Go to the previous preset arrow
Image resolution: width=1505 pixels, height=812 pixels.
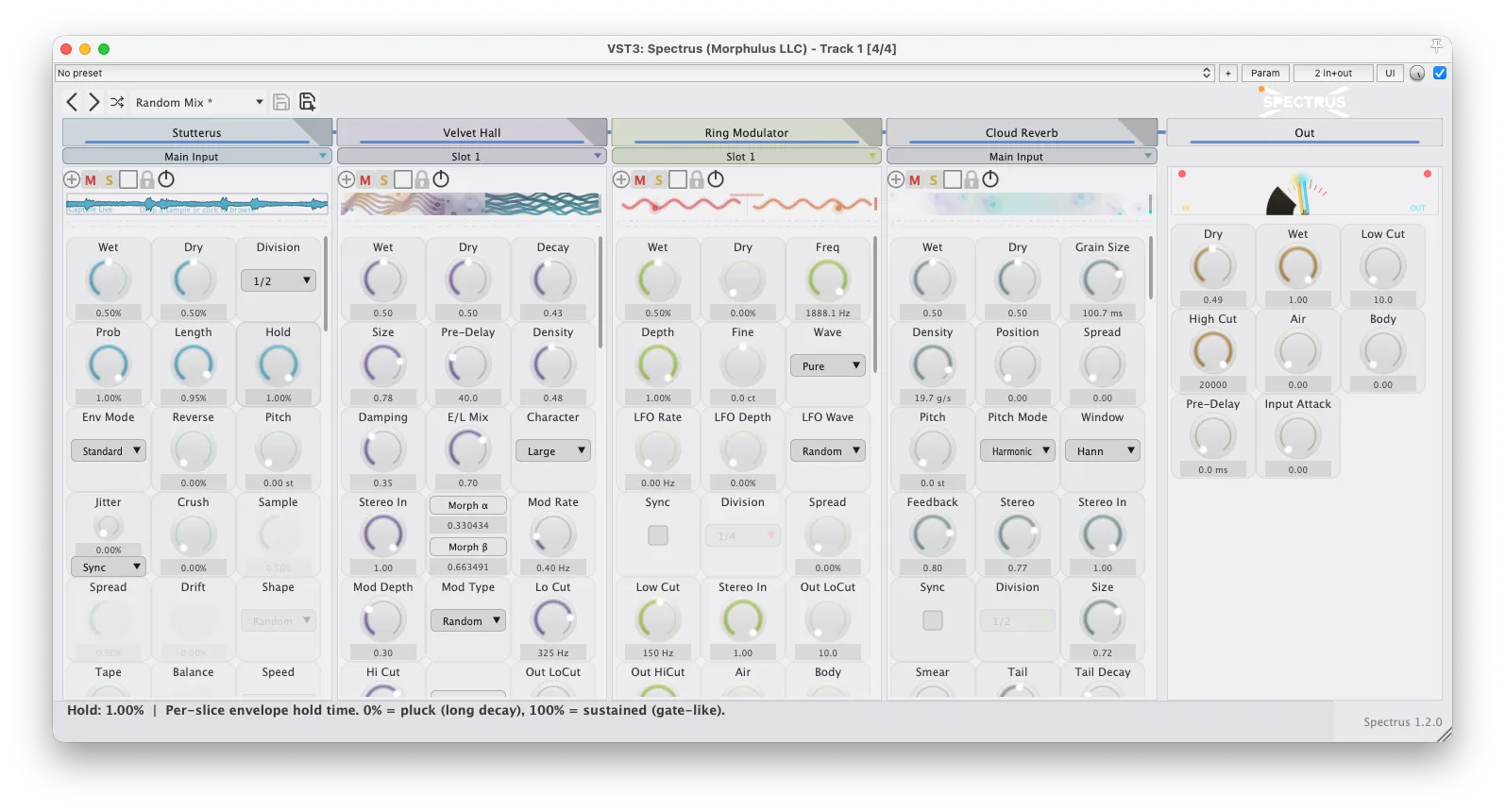(x=72, y=102)
